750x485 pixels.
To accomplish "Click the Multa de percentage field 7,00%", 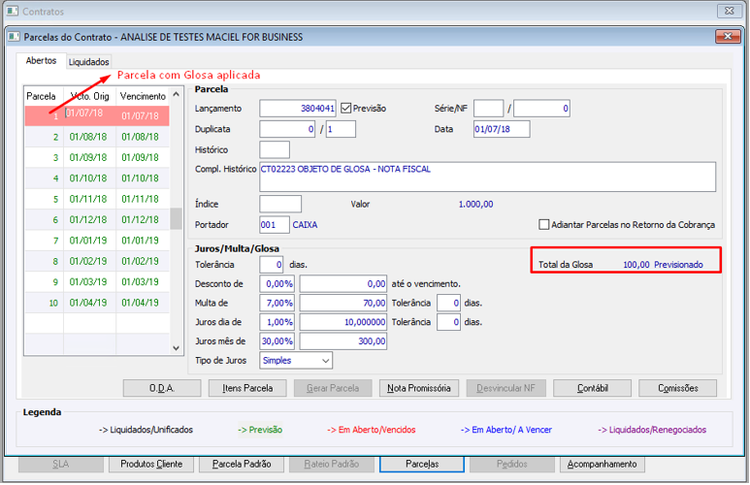I will pos(277,303).
